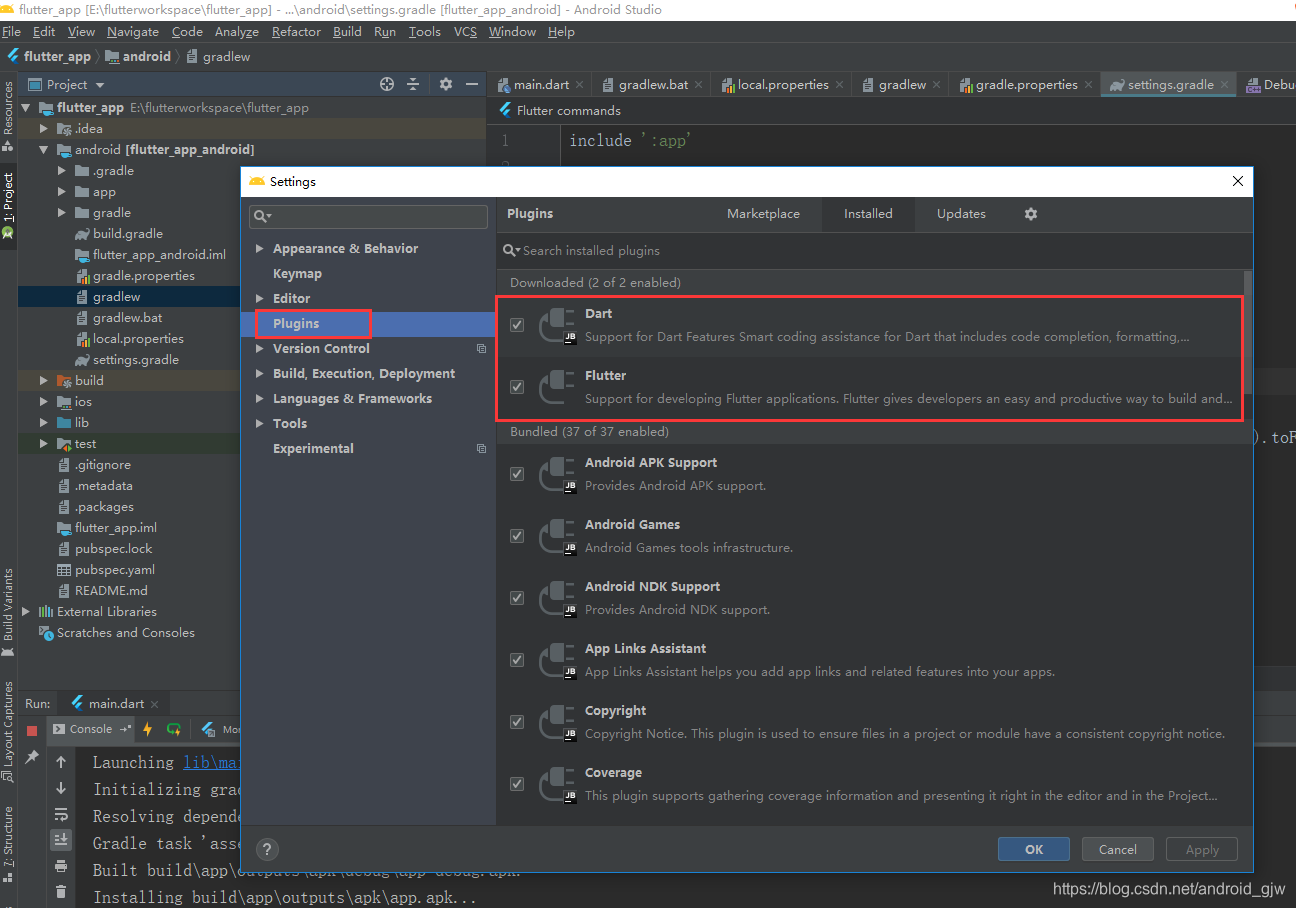Toggle scroll to end in console
Screen dimensions: 1296x908
[61, 840]
